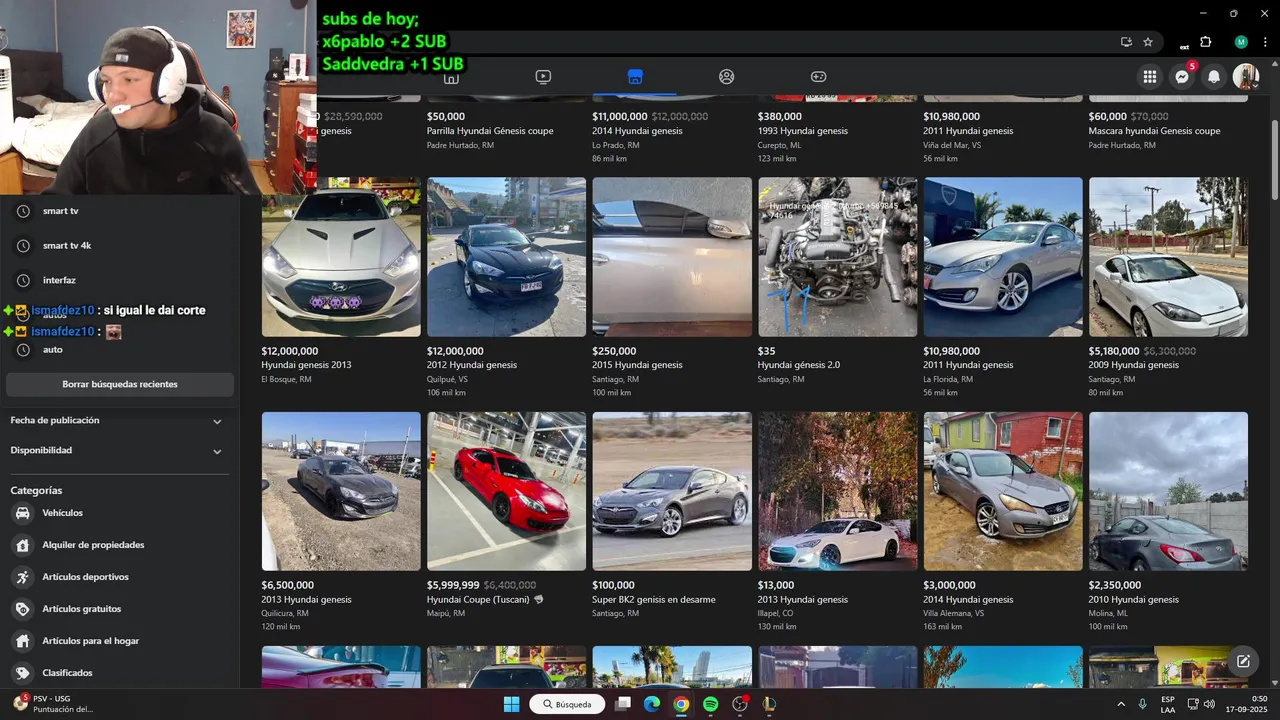1280x720 pixels.
Task: Open the Gaming tab icon
Action: (818, 77)
